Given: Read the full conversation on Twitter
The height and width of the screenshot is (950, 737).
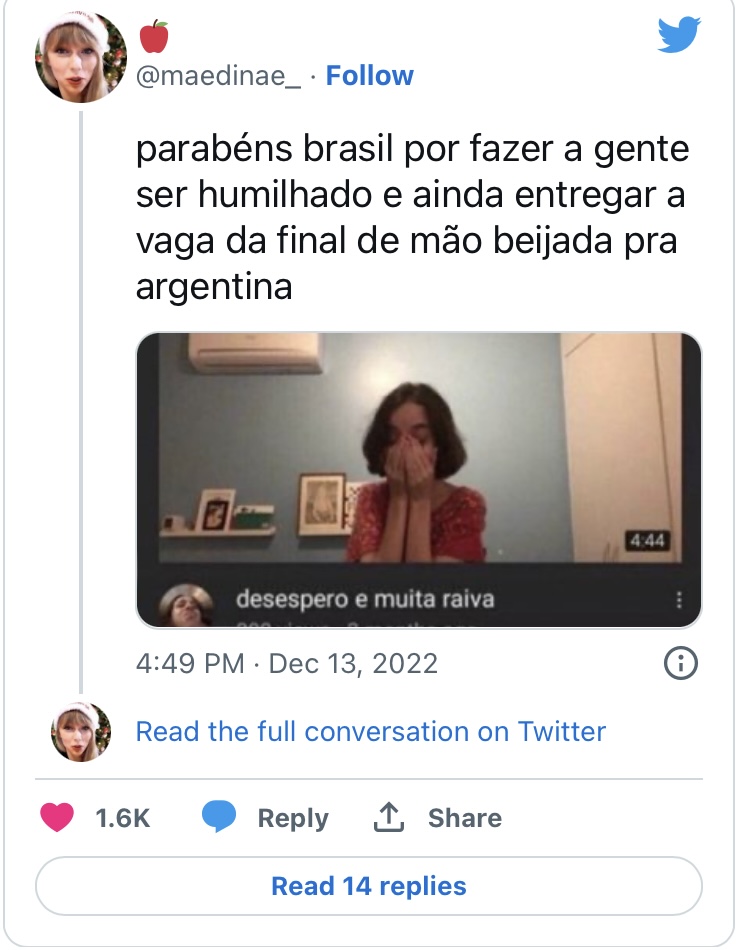Looking at the screenshot, I should pyautogui.click(x=370, y=731).
